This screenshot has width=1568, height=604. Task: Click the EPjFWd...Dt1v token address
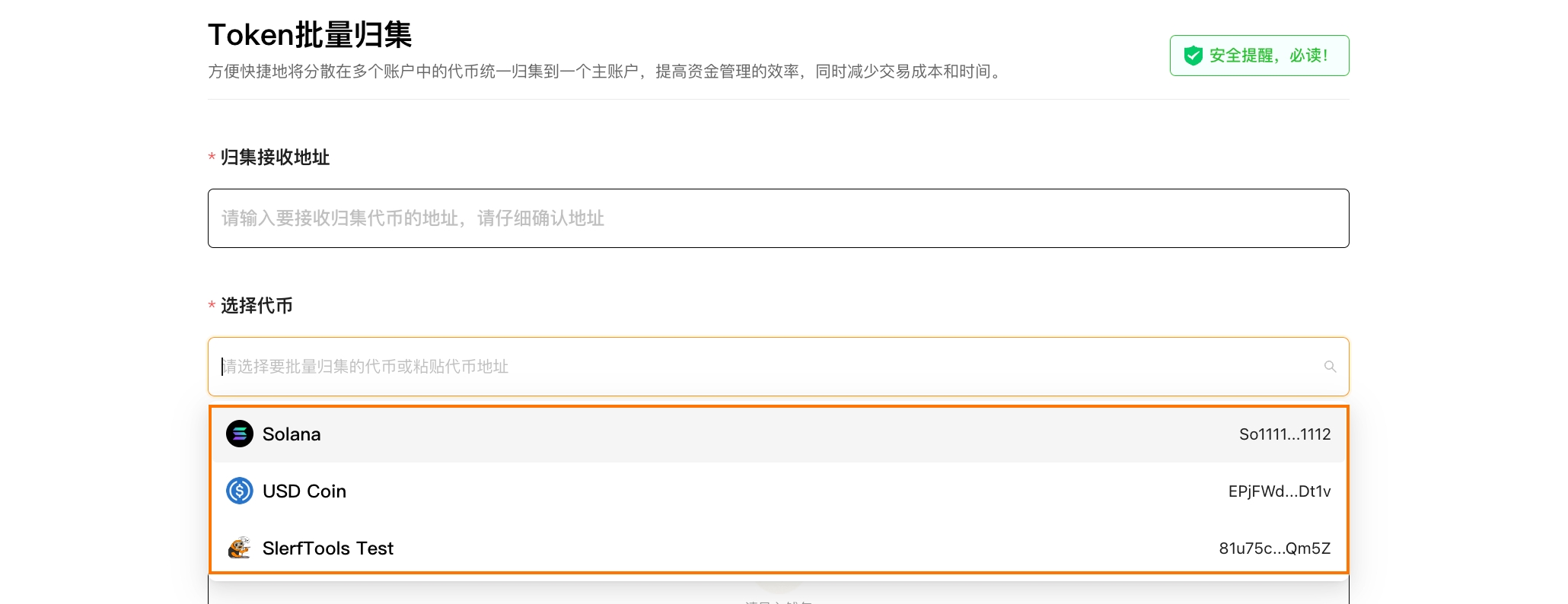(x=1279, y=491)
